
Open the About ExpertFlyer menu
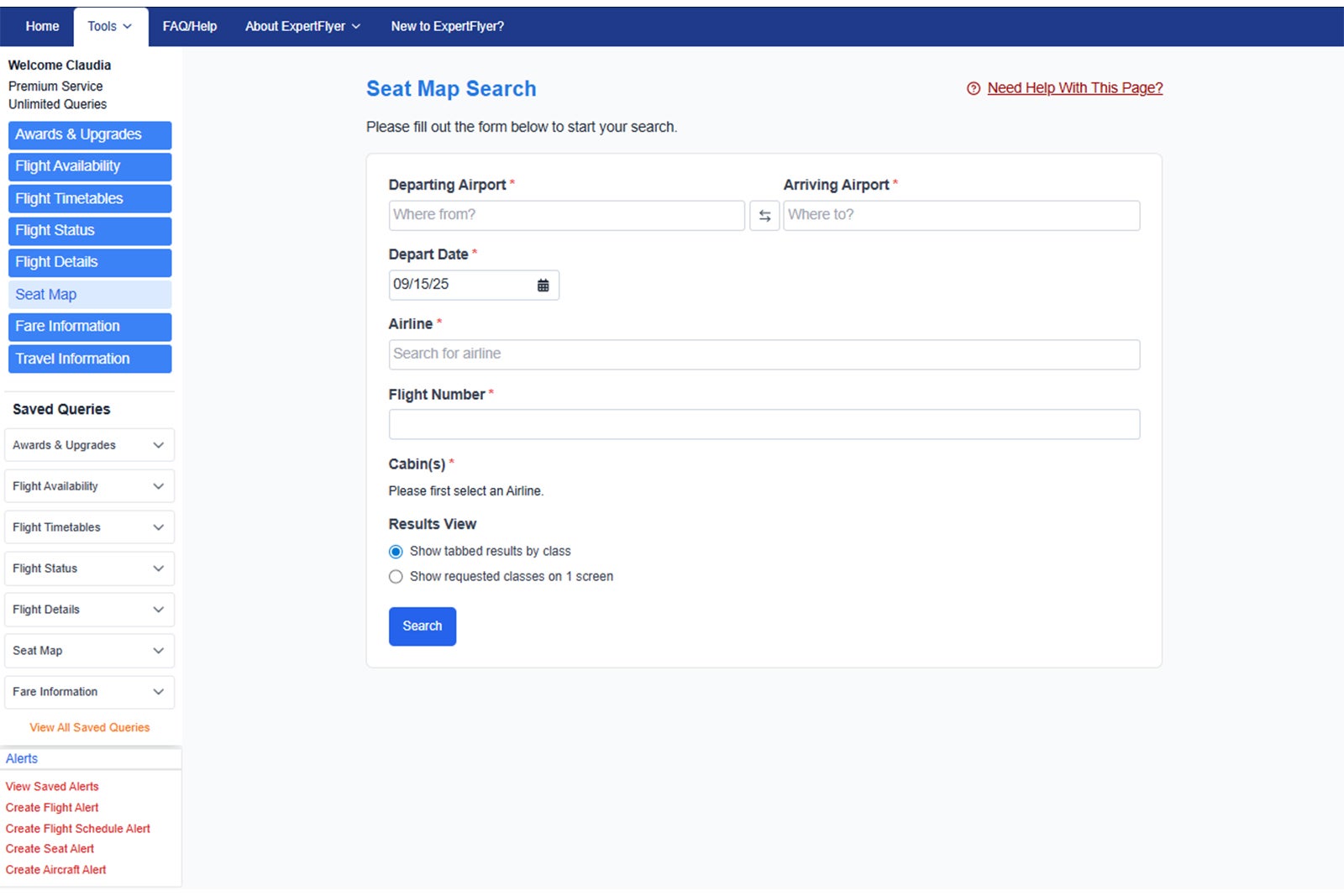tap(302, 27)
